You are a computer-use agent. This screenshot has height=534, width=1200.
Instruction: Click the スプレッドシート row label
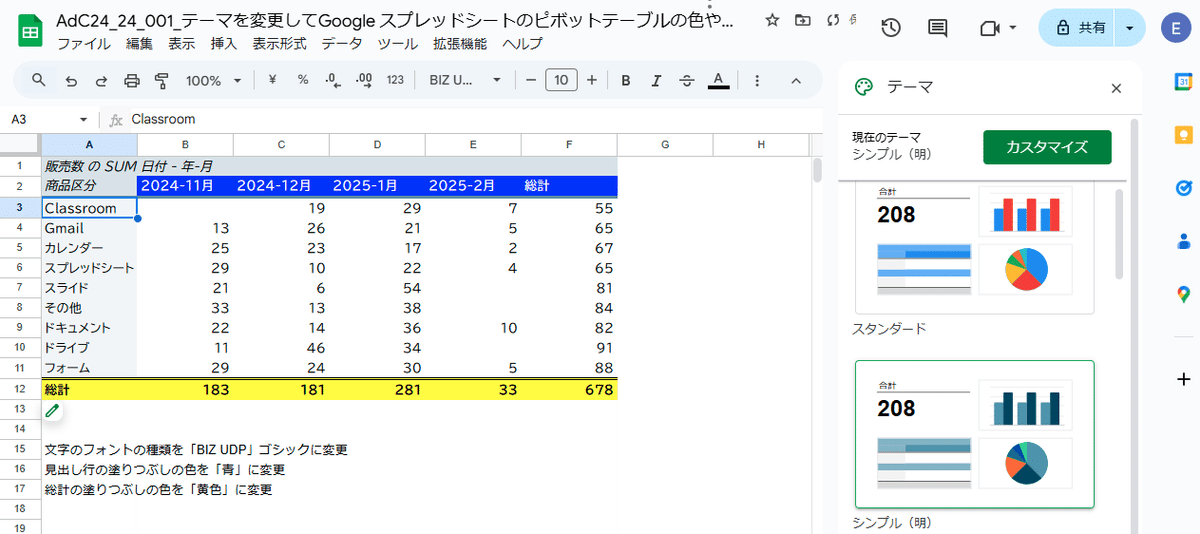click(89, 268)
